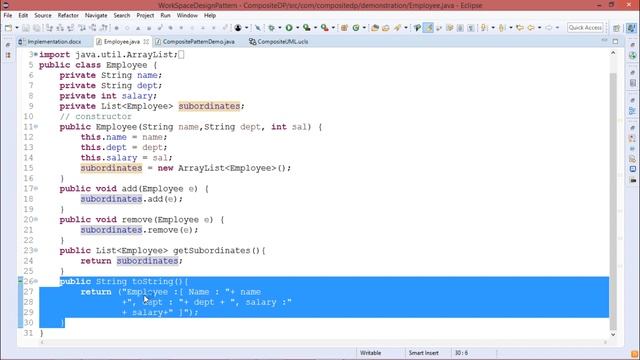The width and height of the screenshot is (640, 360).
Task: Click the Open Task icon
Action: [x=386, y=28]
